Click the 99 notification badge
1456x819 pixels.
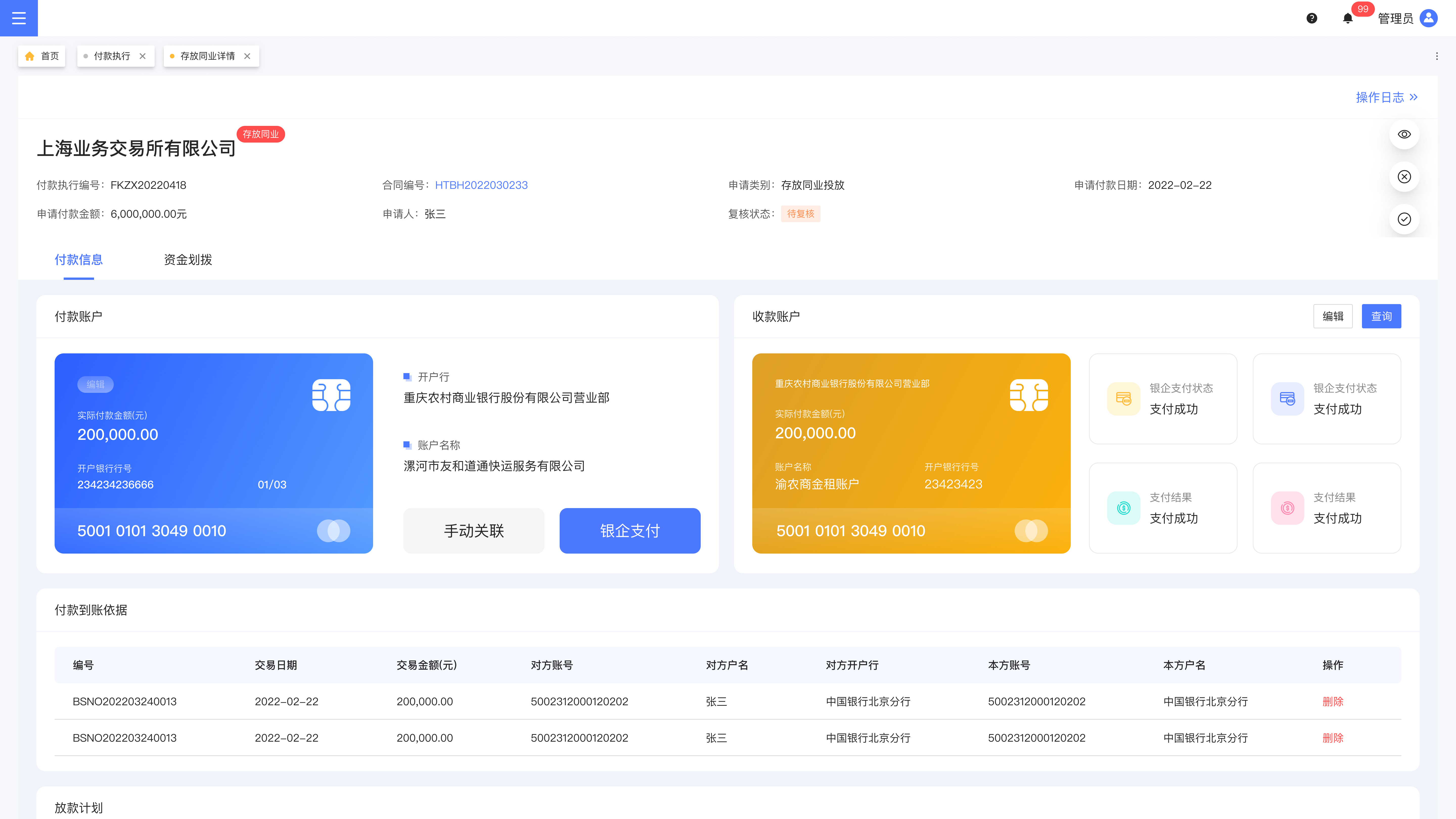1363,9
